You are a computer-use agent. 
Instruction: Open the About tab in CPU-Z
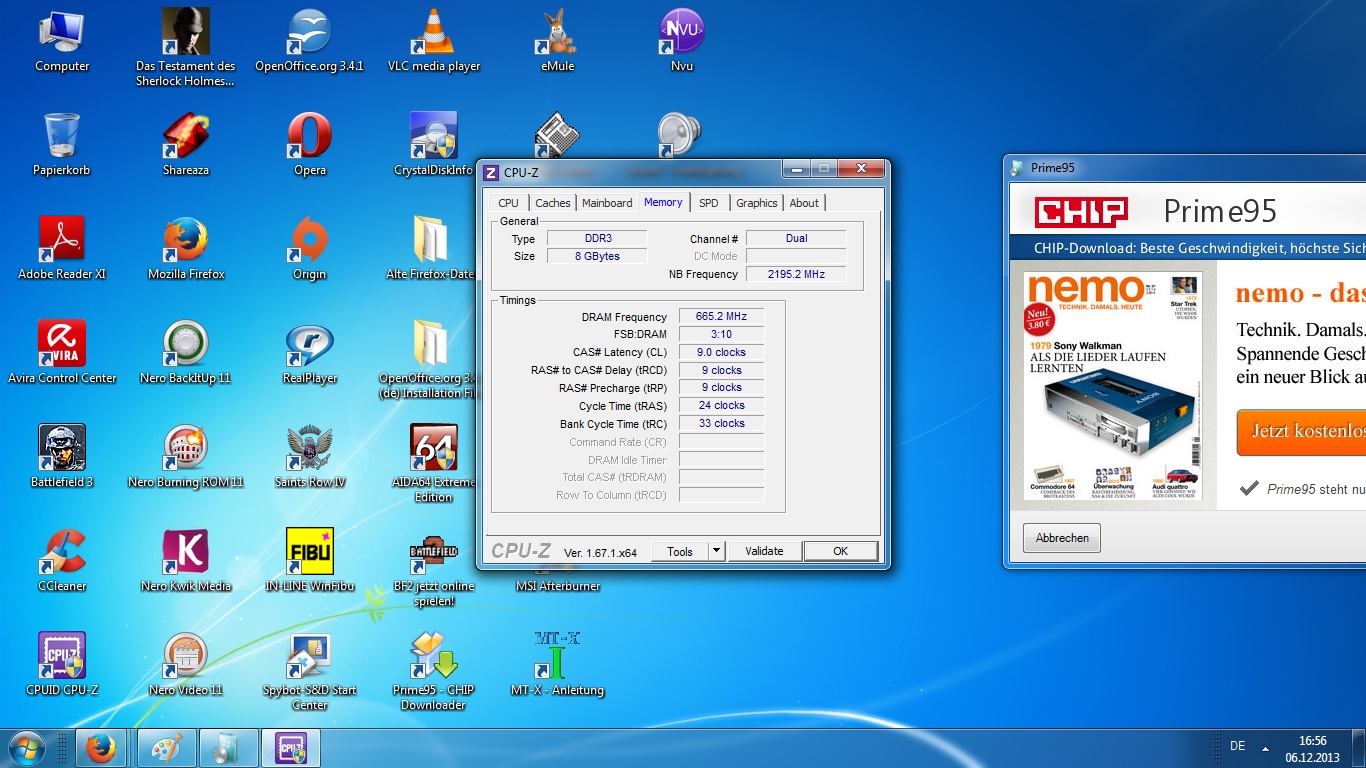pyautogui.click(x=804, y=203)
